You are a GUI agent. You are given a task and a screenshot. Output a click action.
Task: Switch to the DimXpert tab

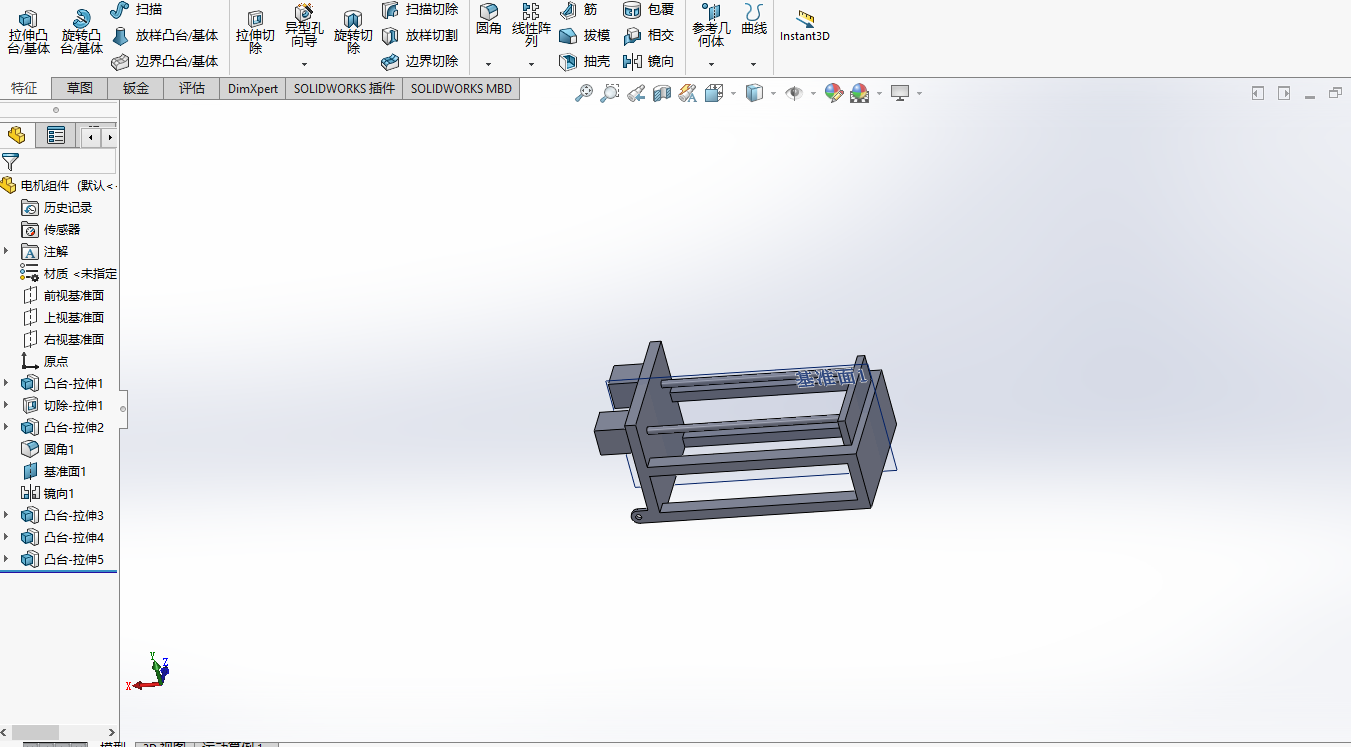pyautogui.click(x=253, y=88)
